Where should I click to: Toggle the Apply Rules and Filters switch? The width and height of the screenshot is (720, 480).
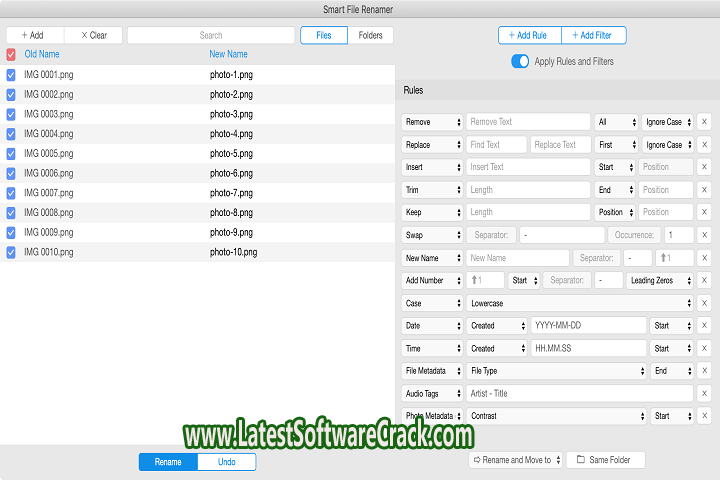520,62
